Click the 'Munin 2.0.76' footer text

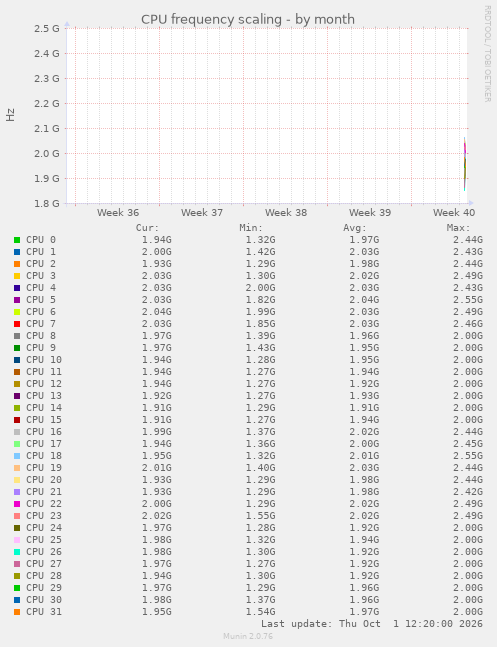tap(248, 636)
